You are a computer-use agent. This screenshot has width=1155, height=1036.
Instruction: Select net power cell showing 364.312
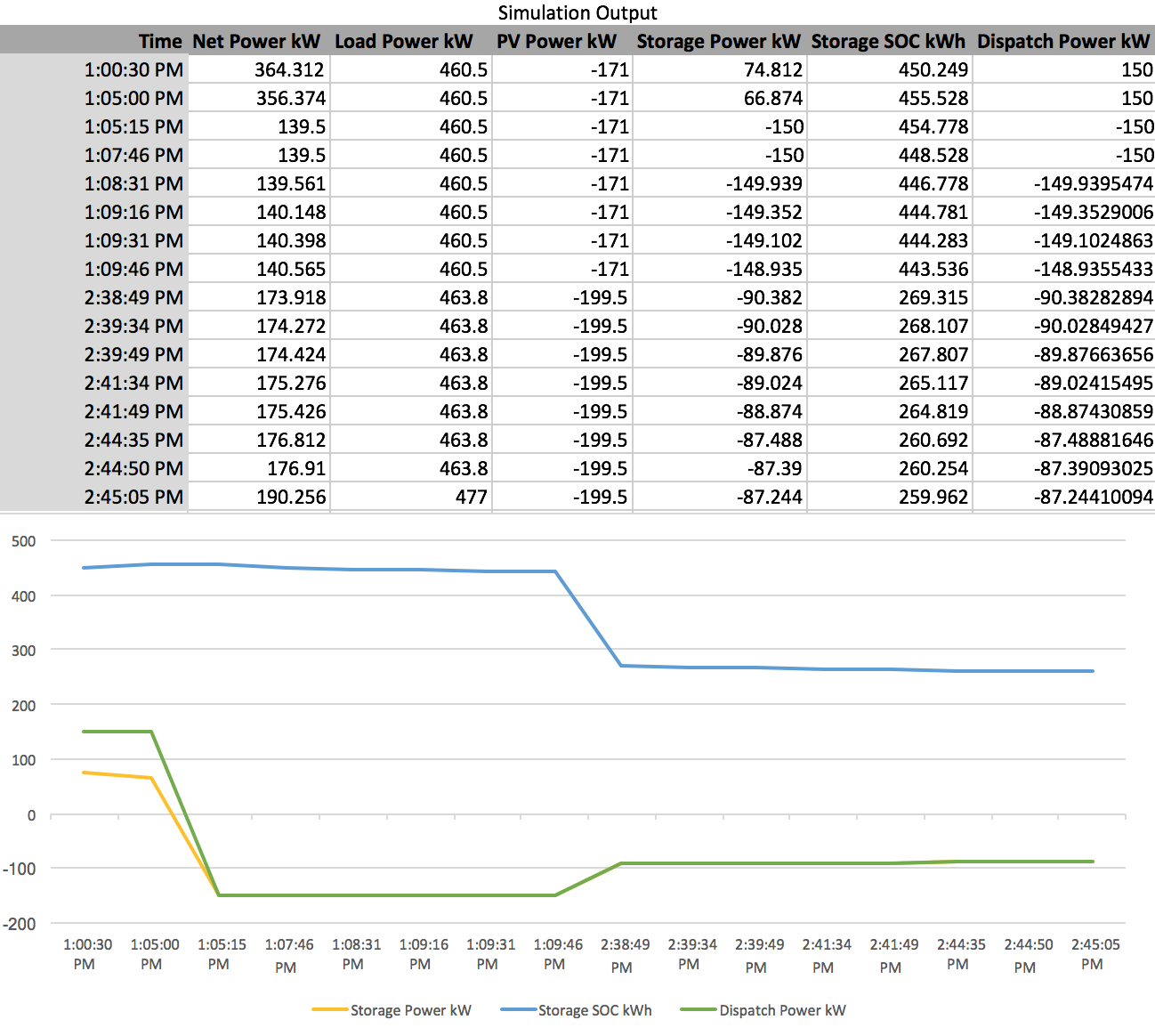(x=290, y=69)
